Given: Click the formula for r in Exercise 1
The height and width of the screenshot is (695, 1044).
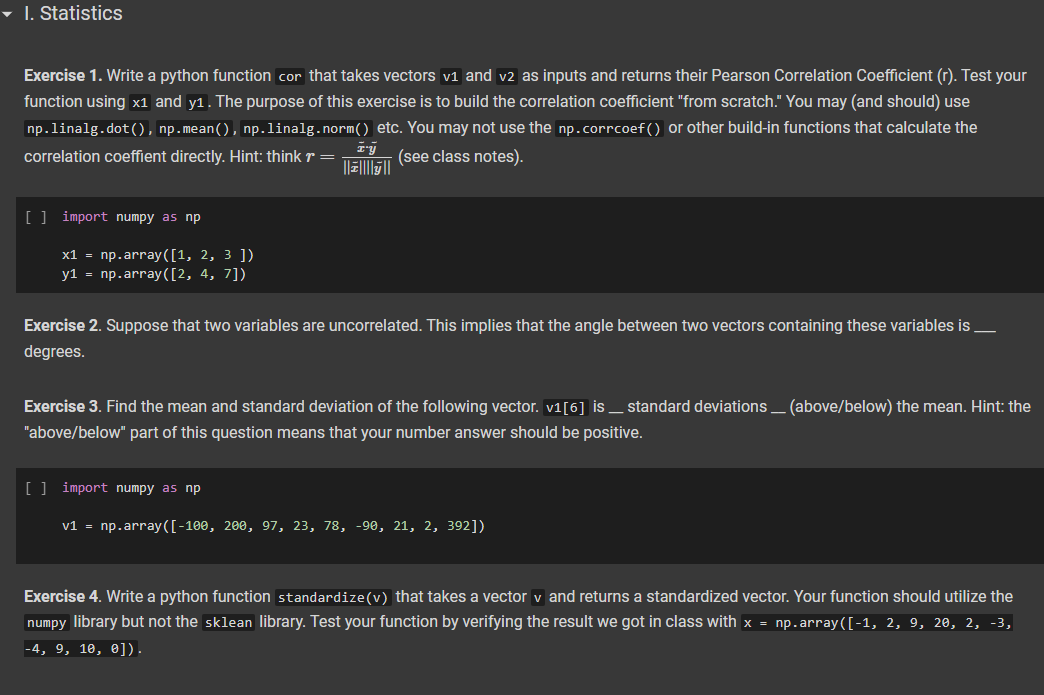Looking at the screenshot, I should coord(367,156).
